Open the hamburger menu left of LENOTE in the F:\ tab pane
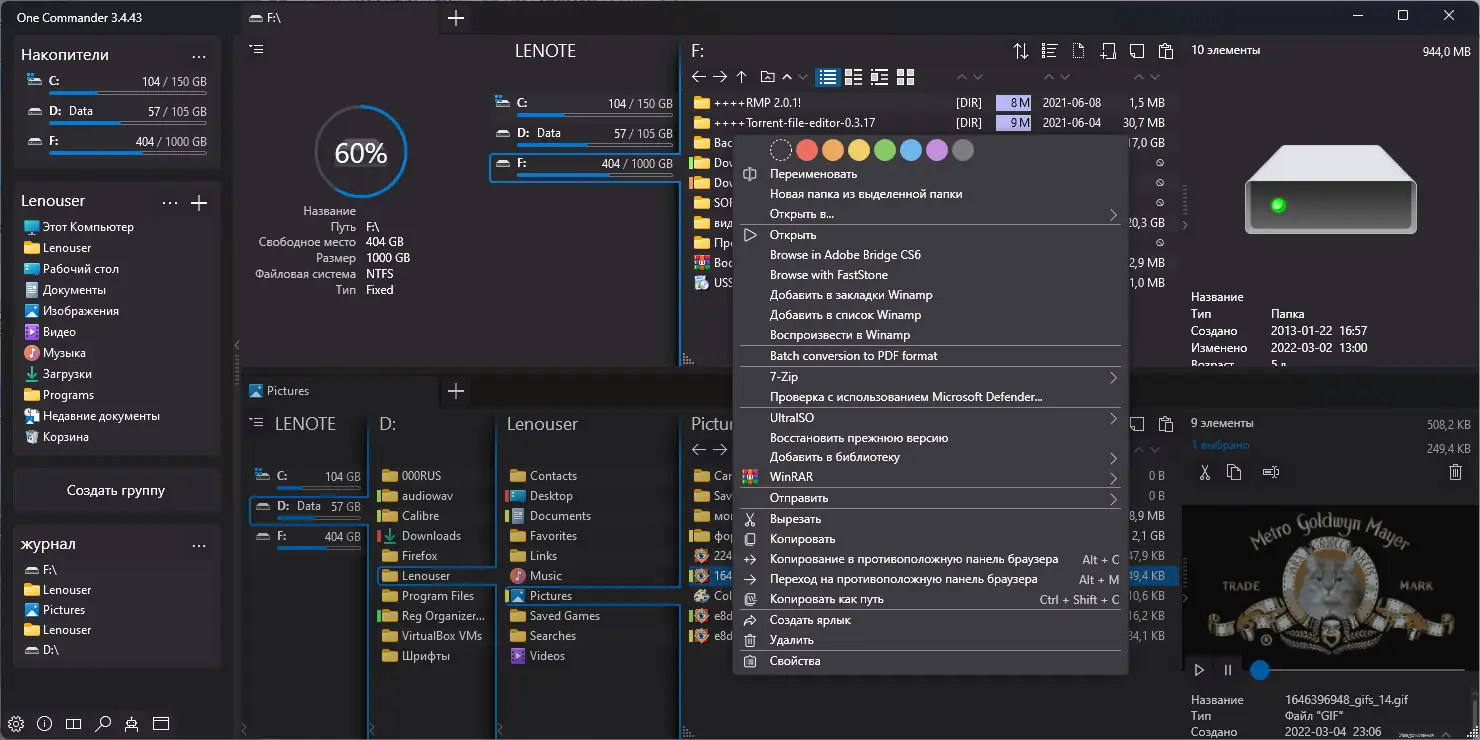 [x=257, y=48]
